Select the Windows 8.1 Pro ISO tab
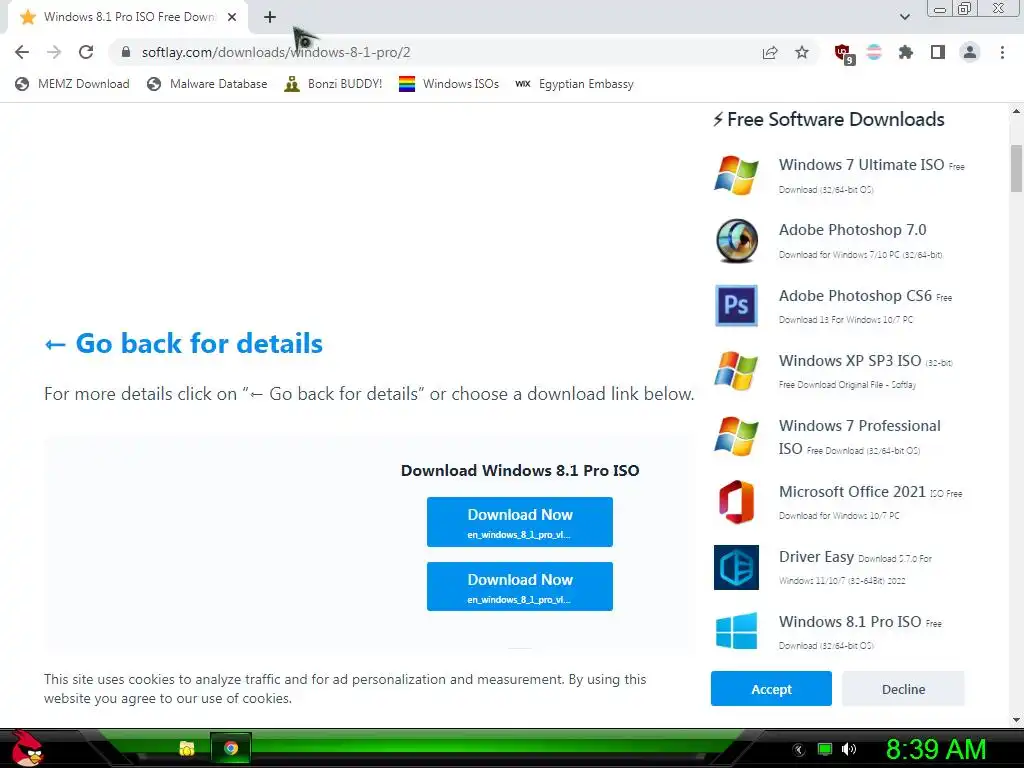Viewport: 1024px width, 768px height. pos(128,17)
